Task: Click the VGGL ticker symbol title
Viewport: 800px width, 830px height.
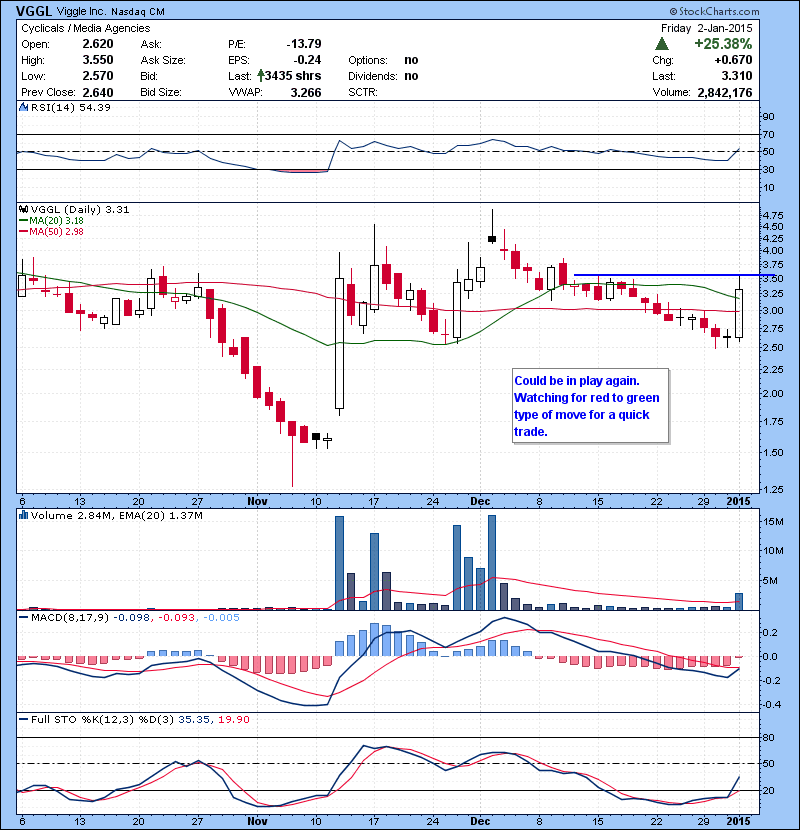Action: tap(33, 11)
